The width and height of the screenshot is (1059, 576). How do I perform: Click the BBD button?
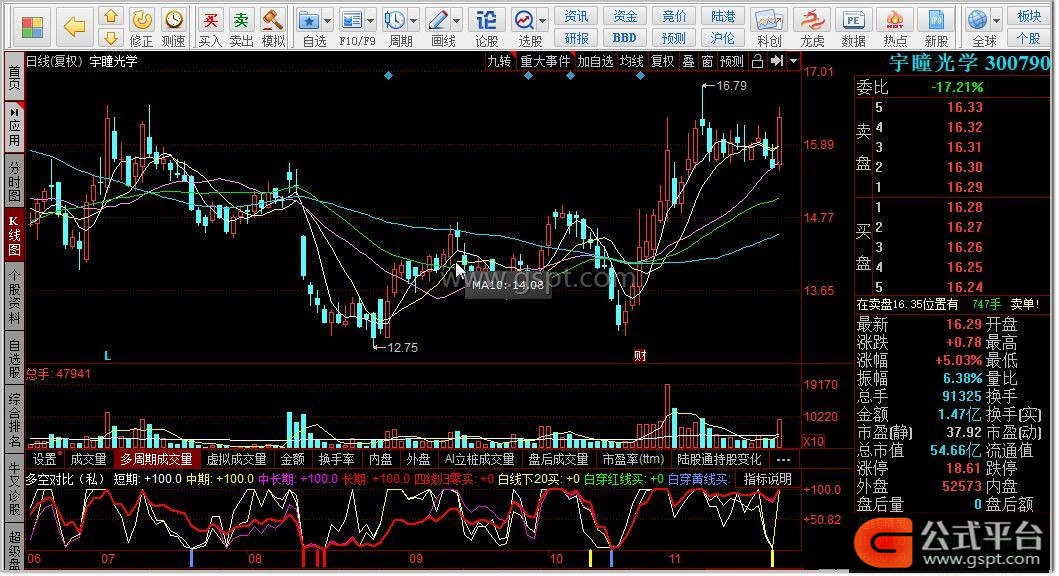click(625, 38)
